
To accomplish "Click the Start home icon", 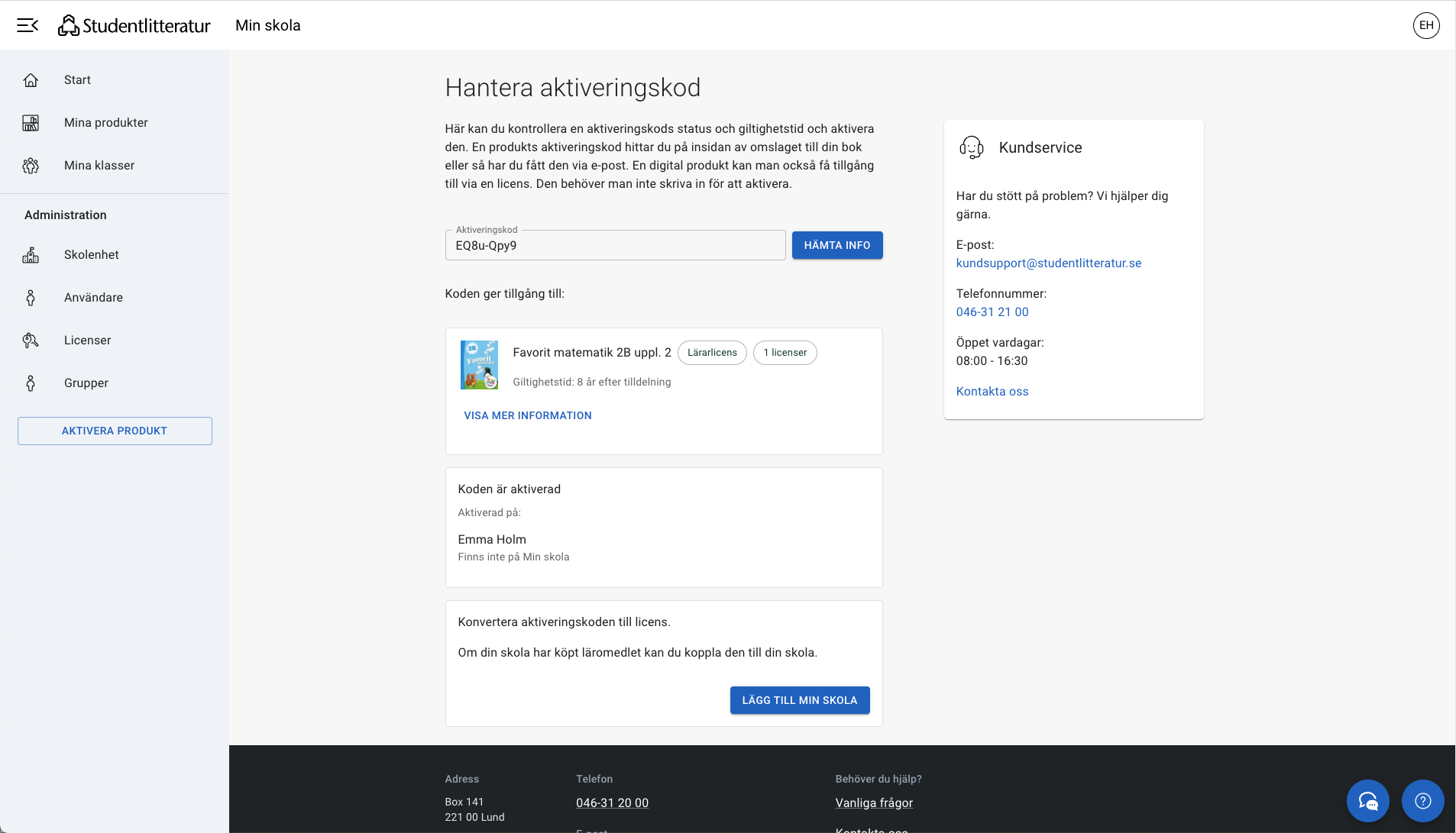I will (x=31, y=80).
